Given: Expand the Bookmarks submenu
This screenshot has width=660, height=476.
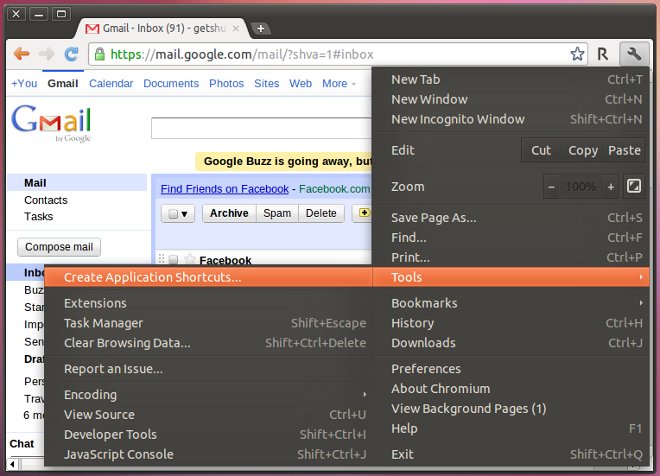Looking at the screenshot, I should click(x=511, y=303).
